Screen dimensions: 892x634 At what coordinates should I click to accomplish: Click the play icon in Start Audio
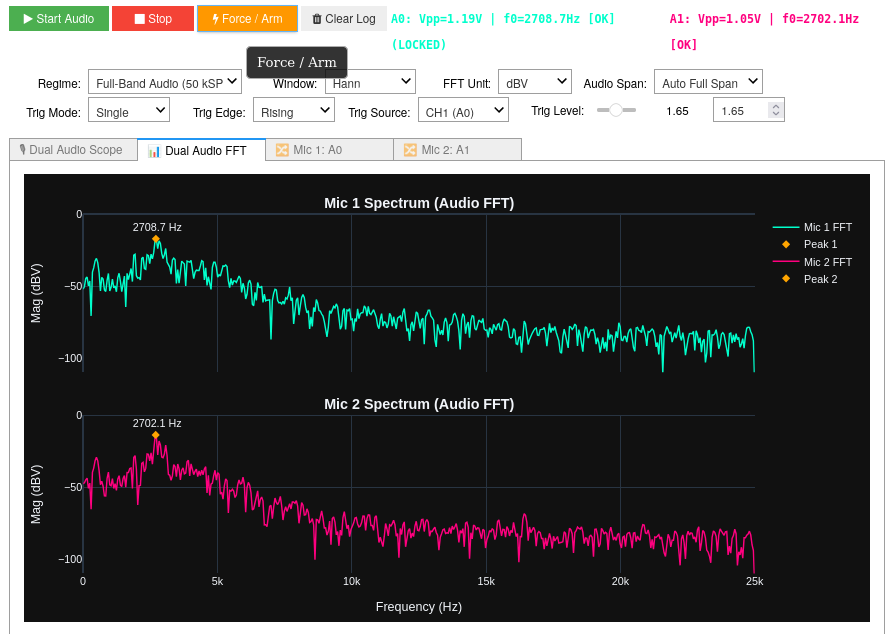tap(28, 19)
